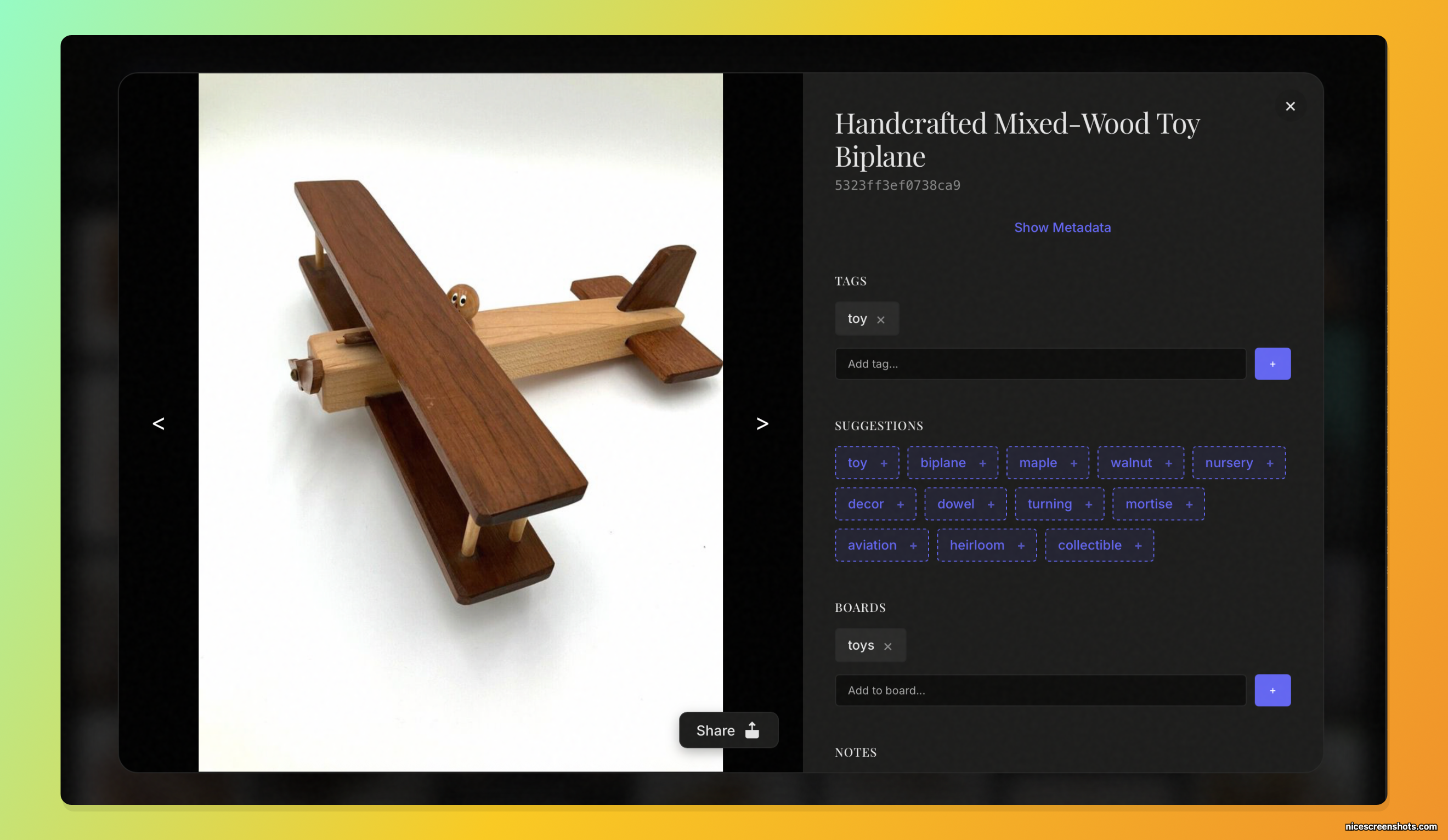Focus the Add to board input field

[x=1039, y=690]
